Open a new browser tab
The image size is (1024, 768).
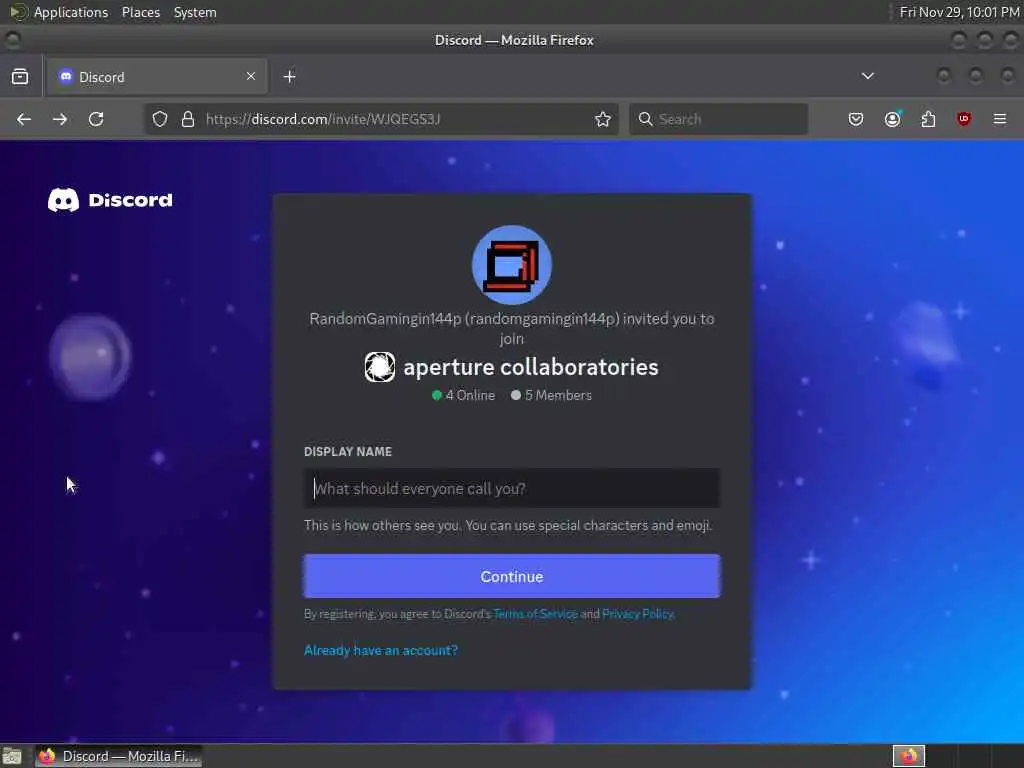tap(289, 76)
